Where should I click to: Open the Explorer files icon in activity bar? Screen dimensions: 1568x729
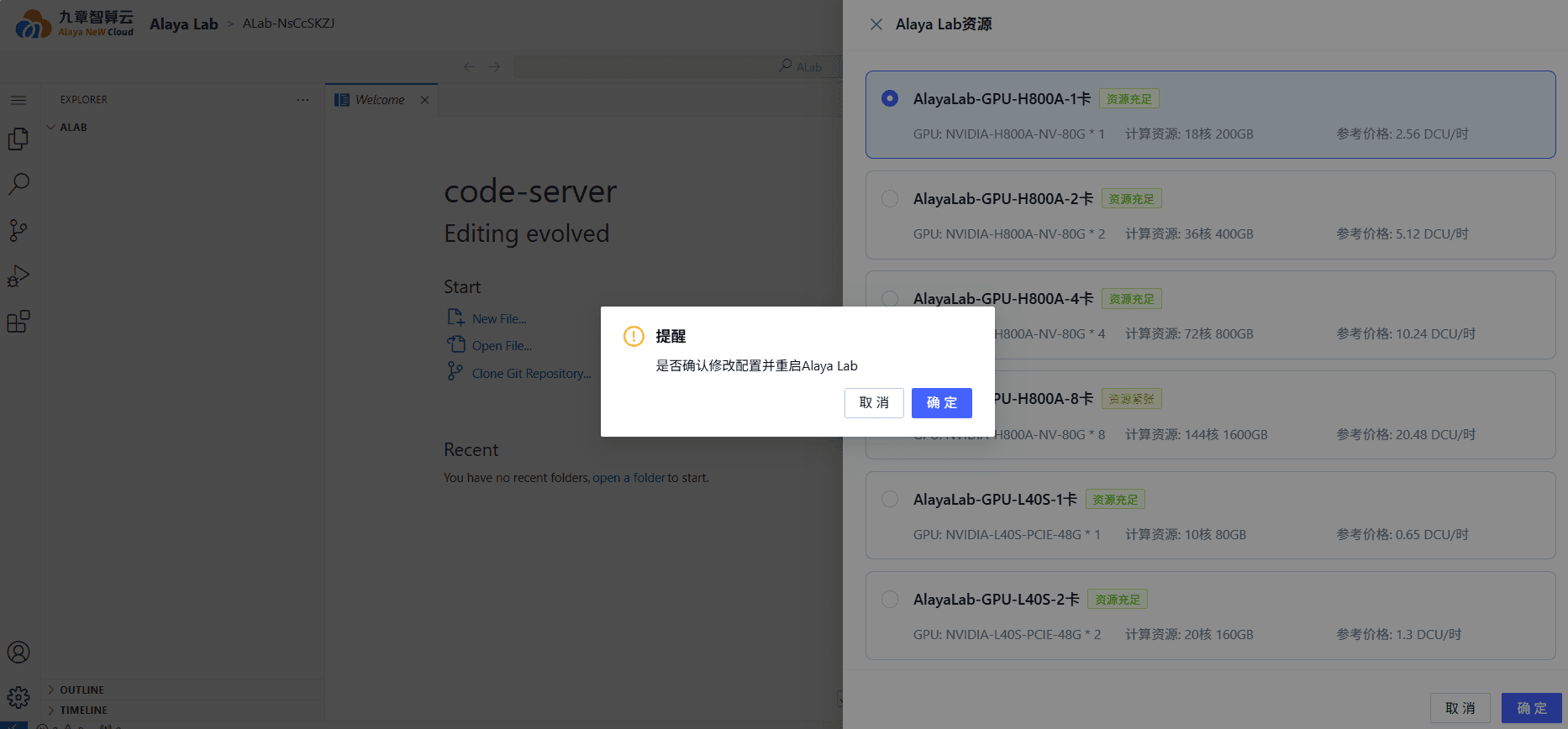click(18, 139)
